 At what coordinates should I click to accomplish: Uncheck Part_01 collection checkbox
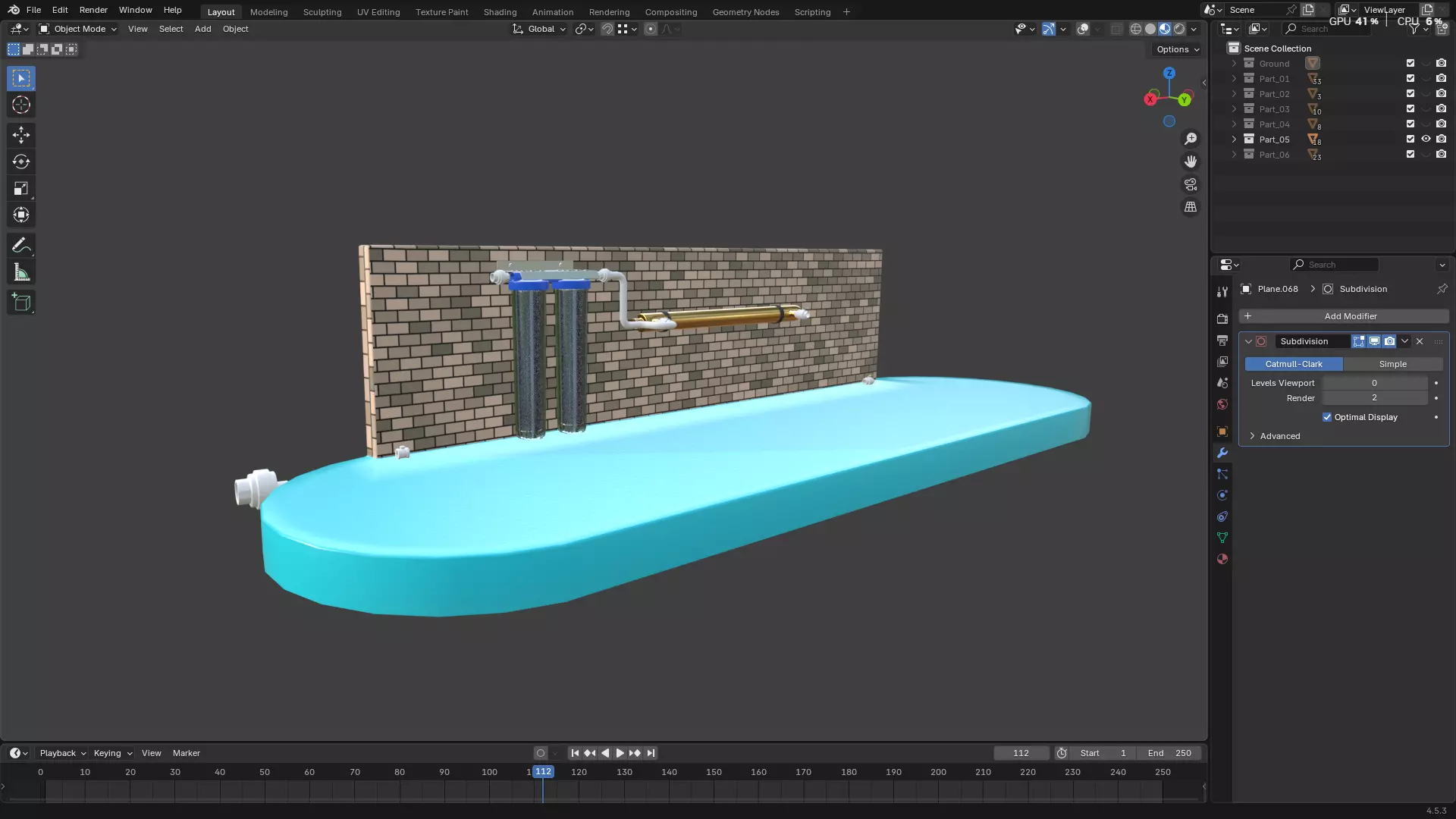pos(1410,79)
